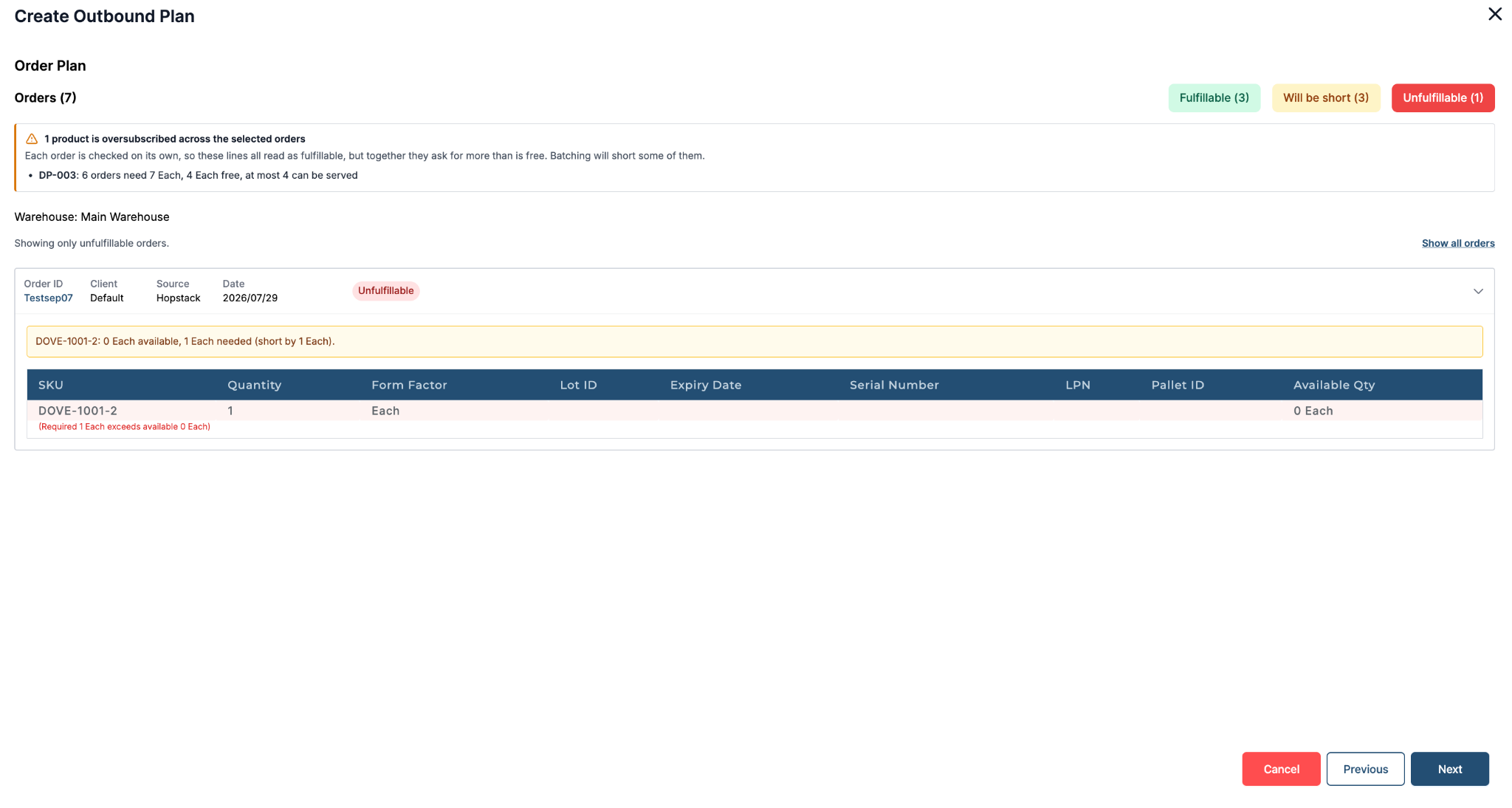Click the Unfulfillable status badge
This screenshot has height=808, width=1512.
pos(385,291)
